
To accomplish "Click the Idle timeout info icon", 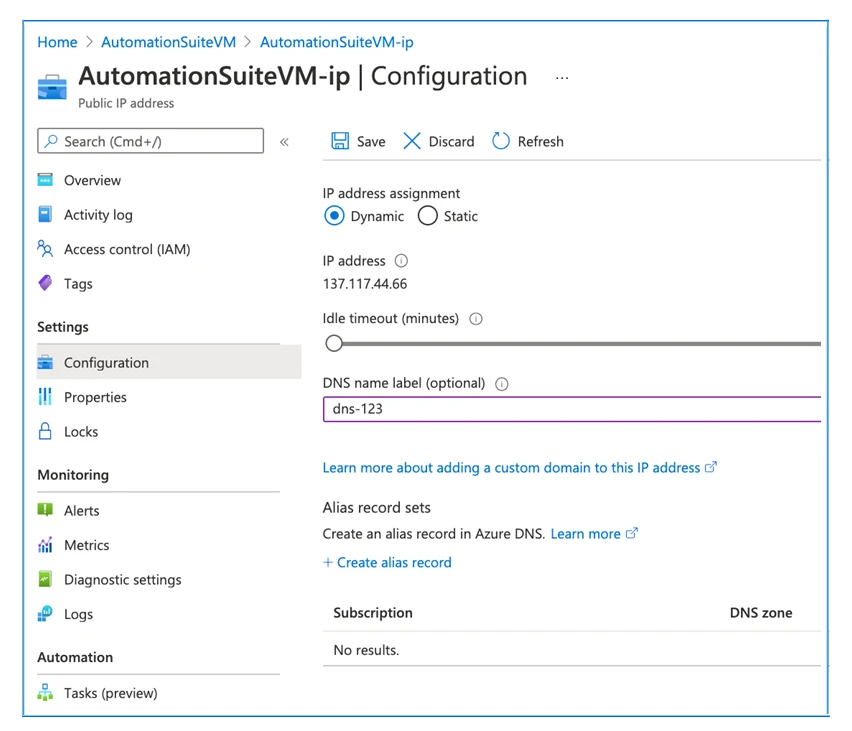I will (475, 318).
